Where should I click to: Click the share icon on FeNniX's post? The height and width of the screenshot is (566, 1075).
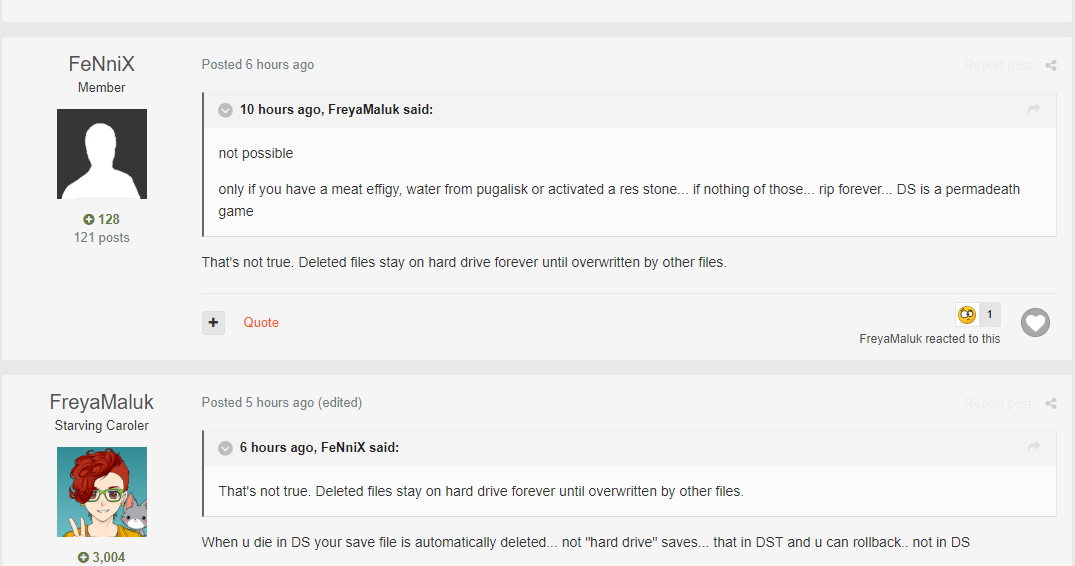click(1051, 66)
